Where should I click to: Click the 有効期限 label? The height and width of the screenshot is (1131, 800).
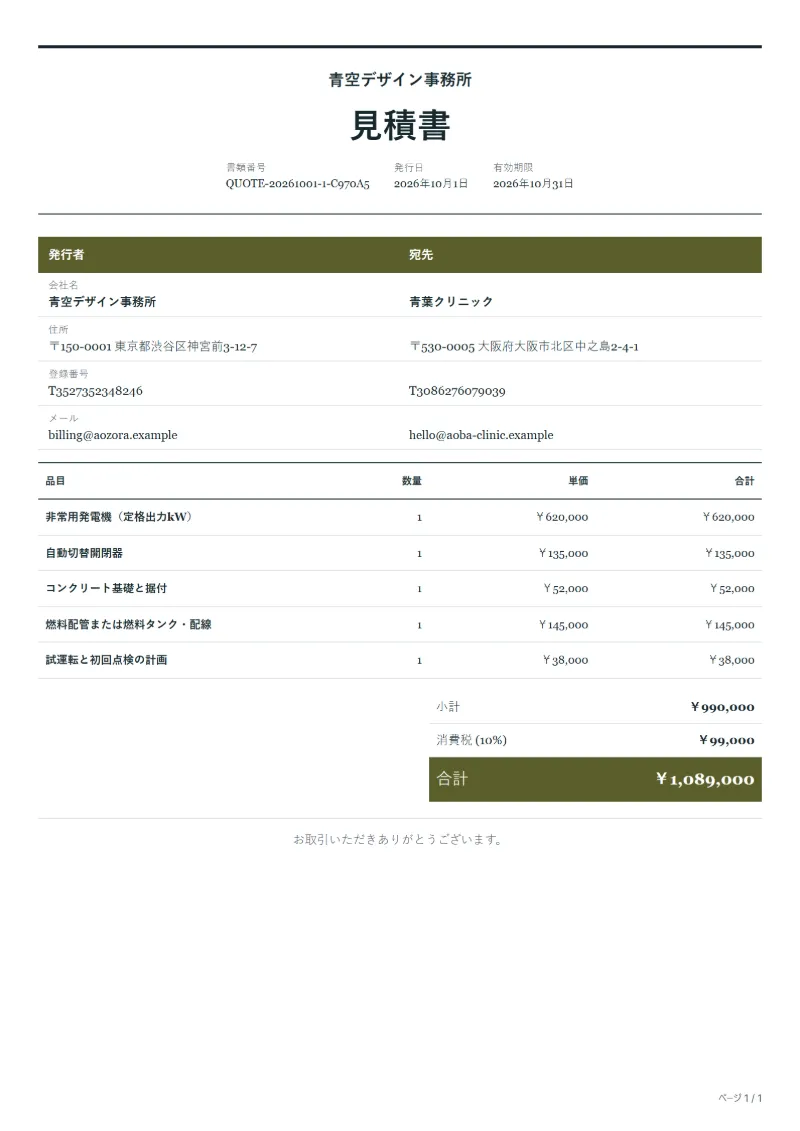click(x=513, y=167)
